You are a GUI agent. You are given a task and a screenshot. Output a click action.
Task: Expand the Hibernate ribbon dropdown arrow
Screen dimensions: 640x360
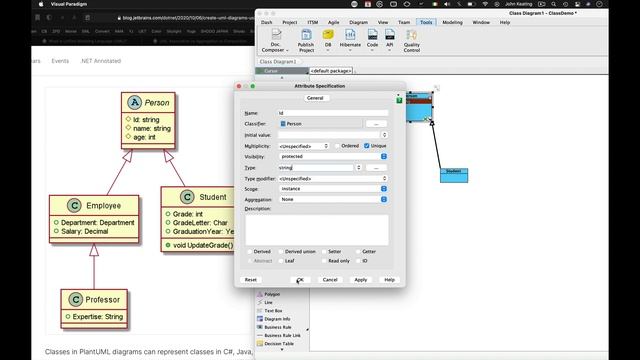point(350,50)
